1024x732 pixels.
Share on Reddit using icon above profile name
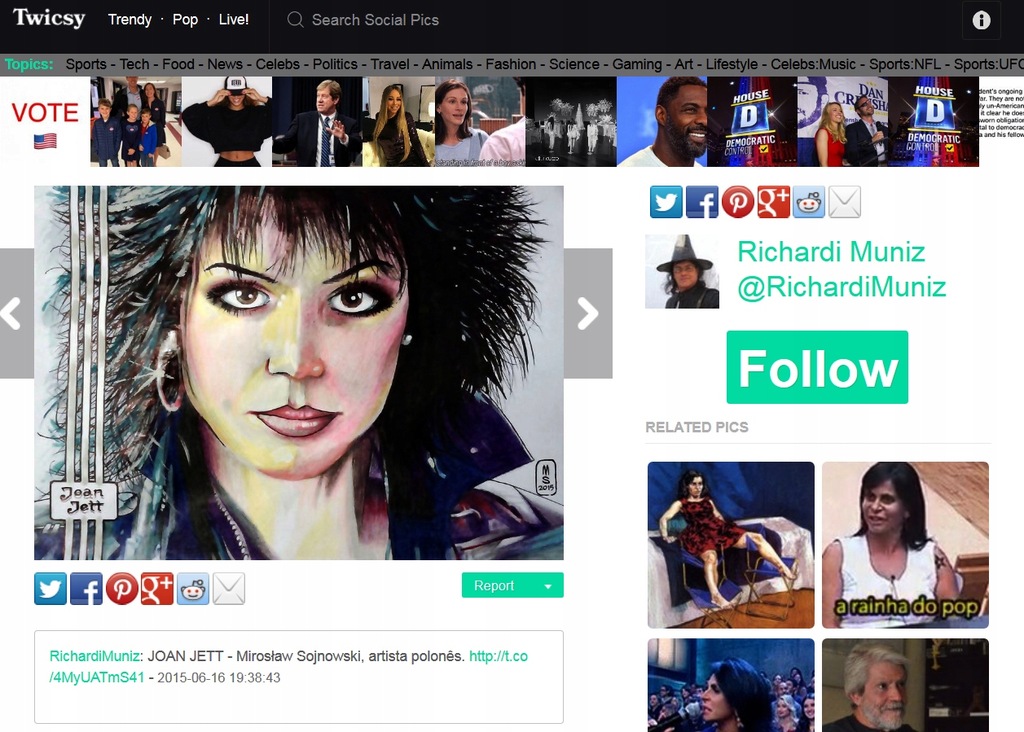(x=809, y=202)
